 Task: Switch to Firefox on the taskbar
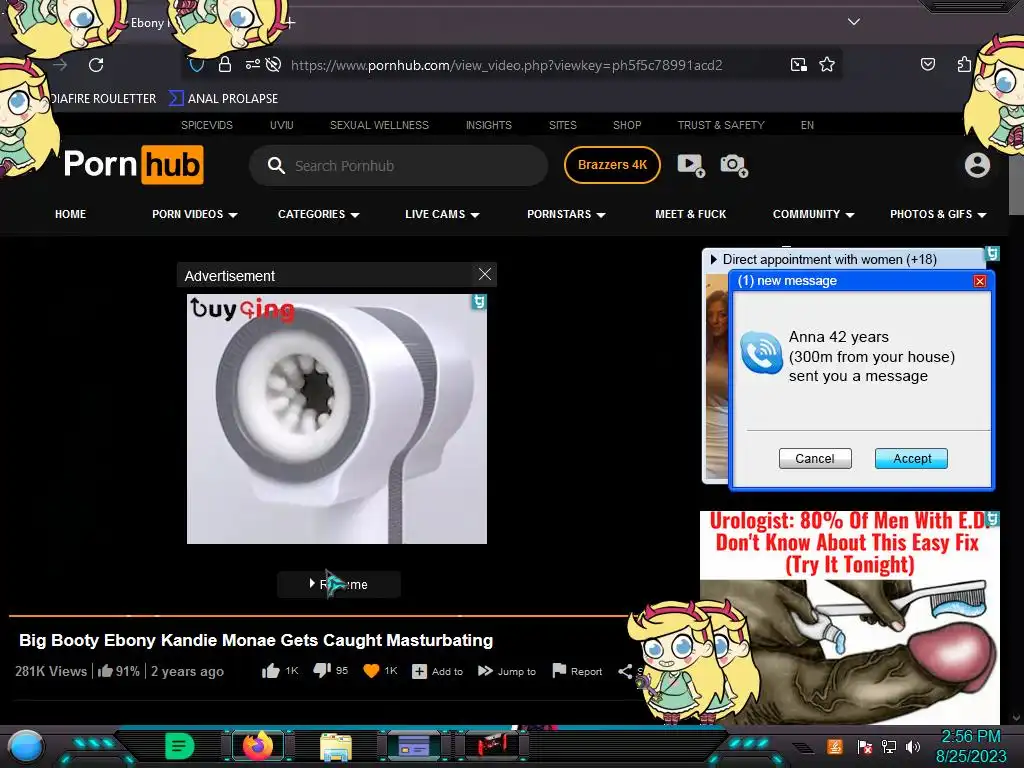[258, 745]
